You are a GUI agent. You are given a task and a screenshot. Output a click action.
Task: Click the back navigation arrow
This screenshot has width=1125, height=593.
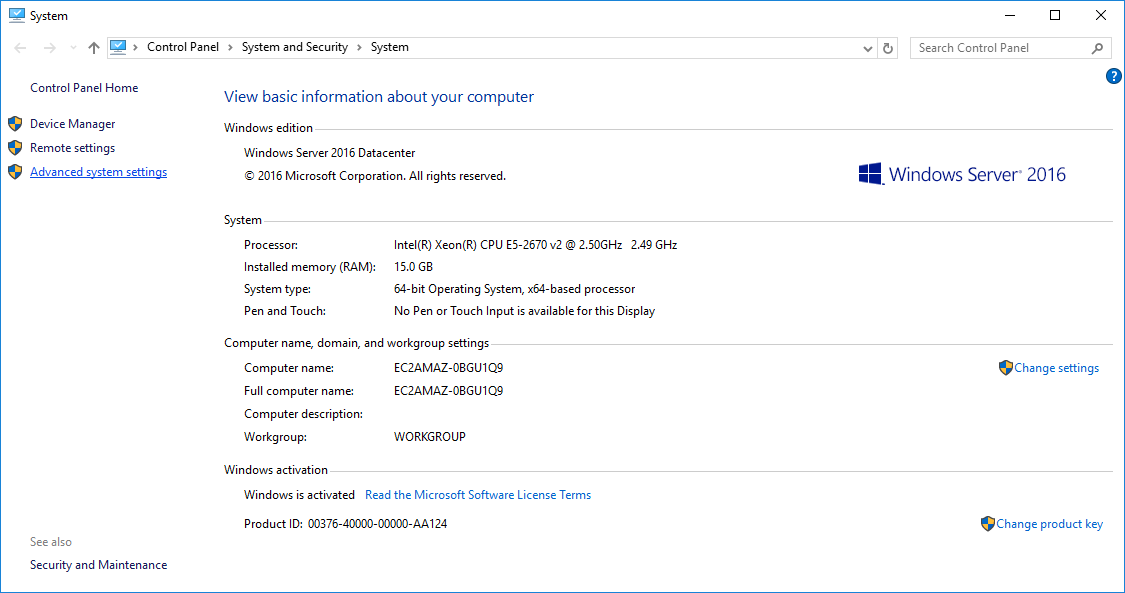coord(19,47)
